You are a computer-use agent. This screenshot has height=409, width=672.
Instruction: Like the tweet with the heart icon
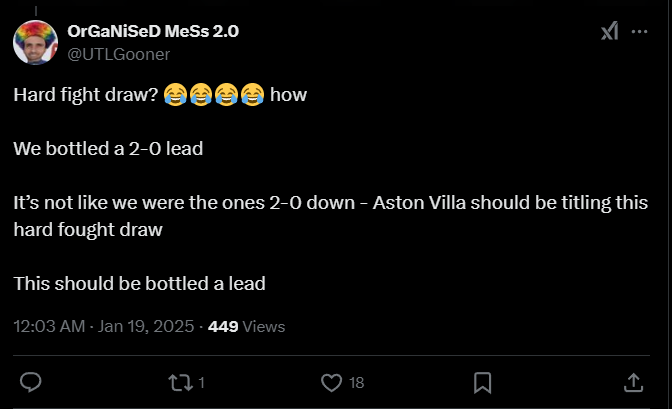331,382
